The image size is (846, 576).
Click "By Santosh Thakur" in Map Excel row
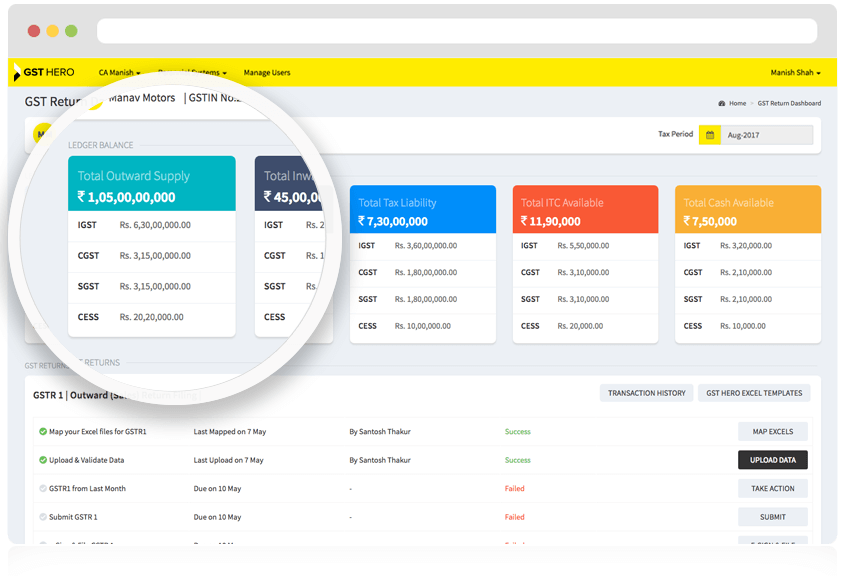pos(380,431)
